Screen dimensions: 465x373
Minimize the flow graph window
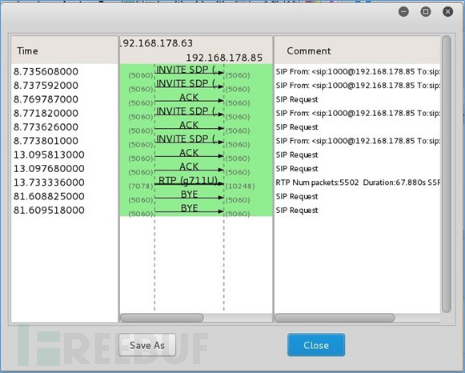[x=404, y=12]
